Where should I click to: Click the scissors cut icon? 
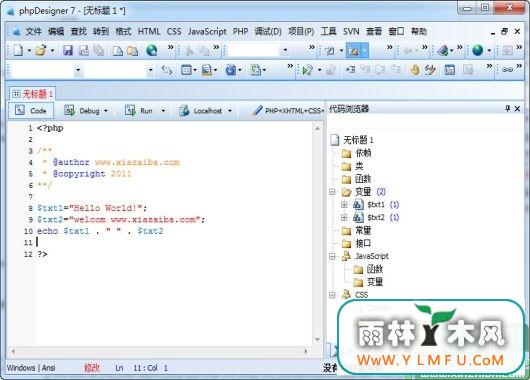pos(189,51)
